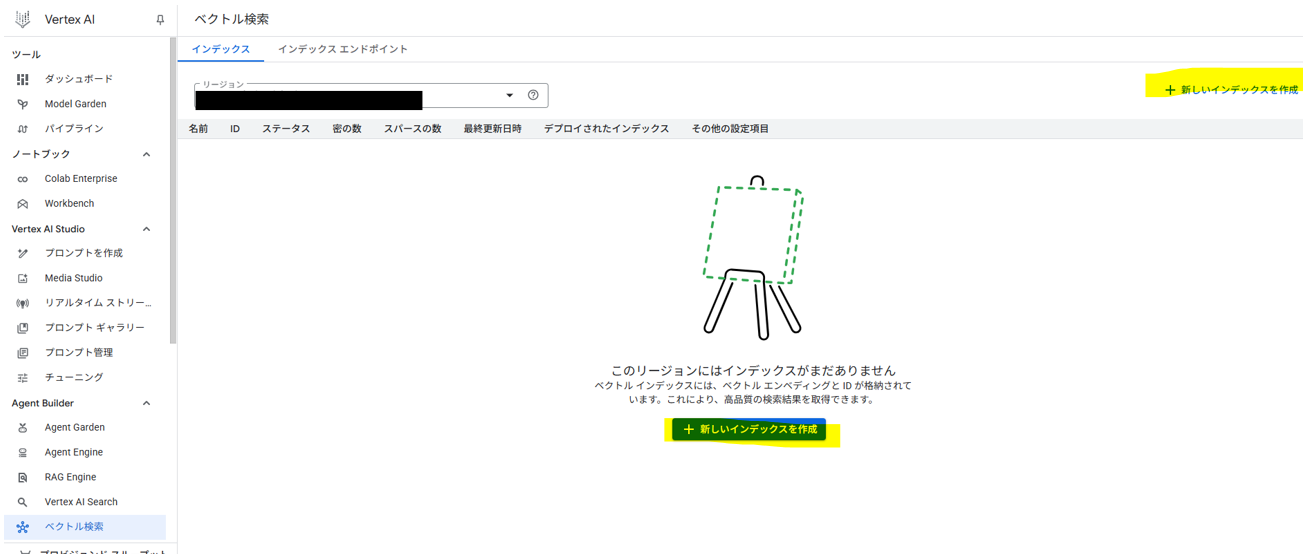
Task: Click the プロンプト ギャラリー icon
Action: [22, 328]
